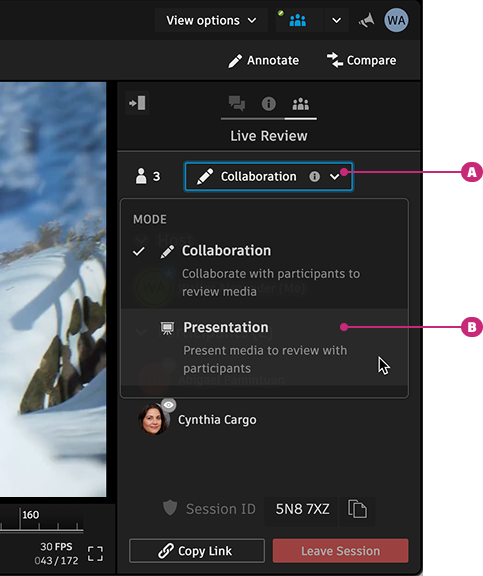Open the WA user avatar menu

pyautogui.click(x=396, y=20)
